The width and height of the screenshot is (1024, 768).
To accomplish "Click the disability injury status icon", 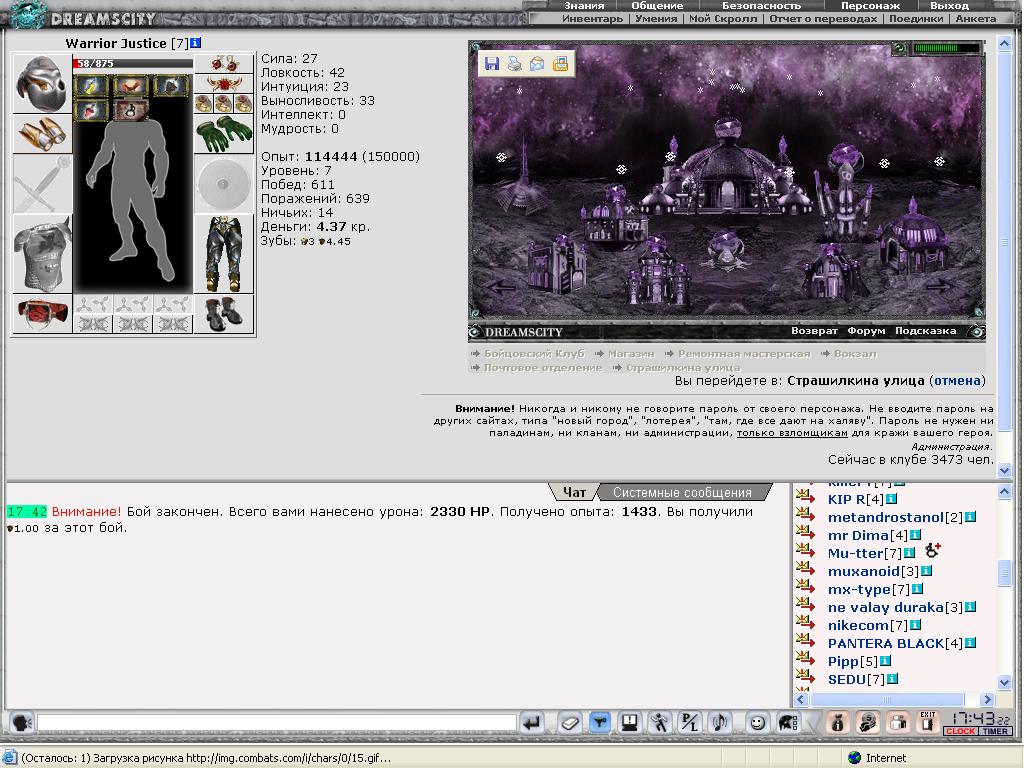I will [x=131, y=110].
